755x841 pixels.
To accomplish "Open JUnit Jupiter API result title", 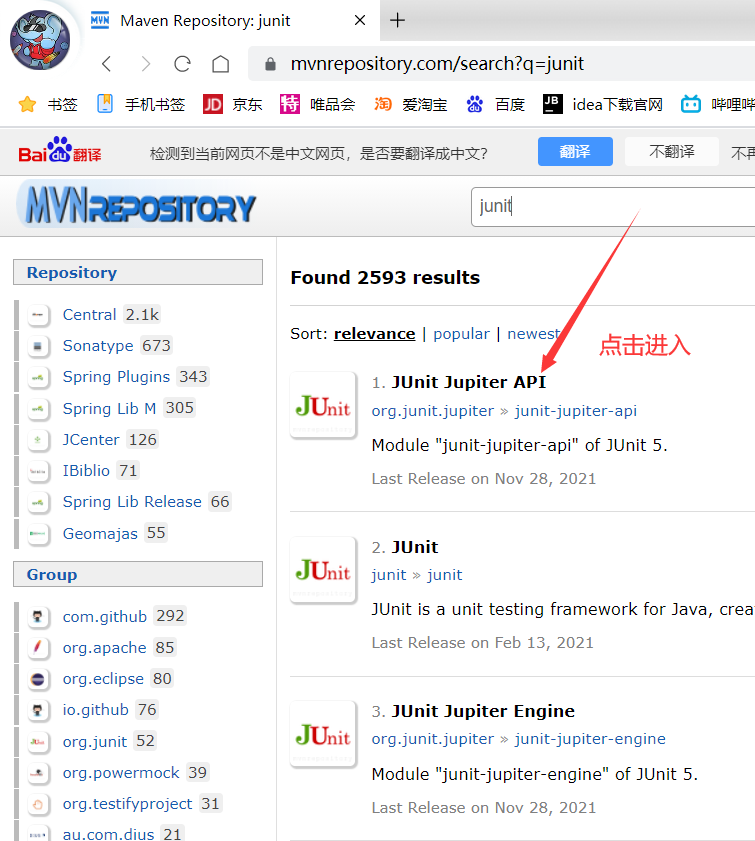I will pyautogui.click(x=468, y=382).
